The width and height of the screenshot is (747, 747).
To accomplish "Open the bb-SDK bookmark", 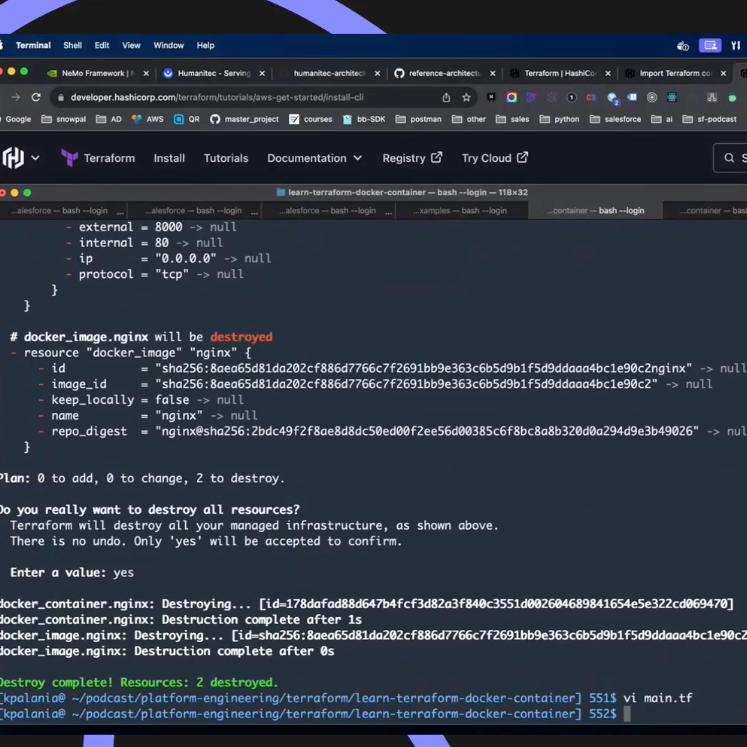I will coord(364,119).
